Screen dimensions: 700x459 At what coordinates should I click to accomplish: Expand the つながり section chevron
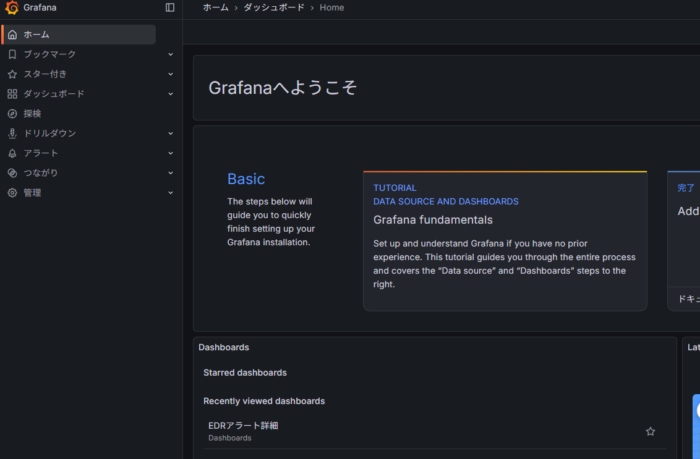(170, 173)
